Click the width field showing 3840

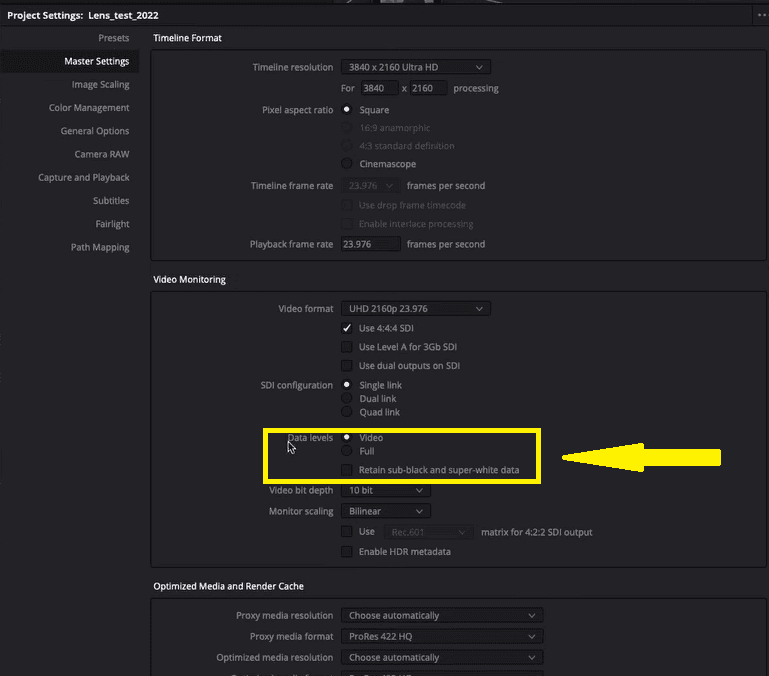tap(379, 88)
